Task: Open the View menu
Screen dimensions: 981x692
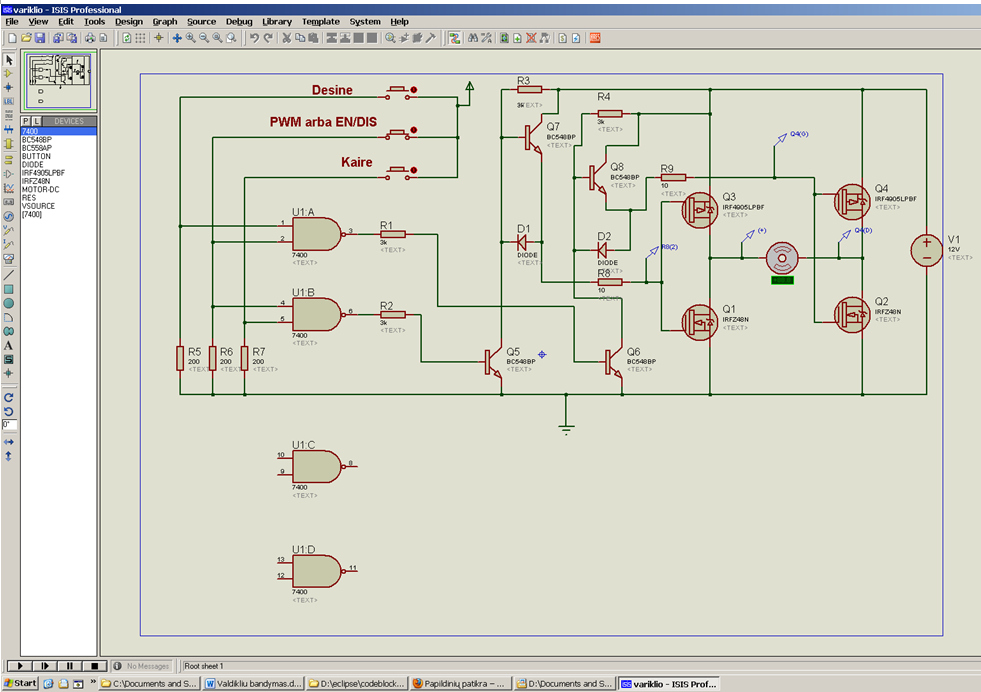Action: pyautogui.click(x=38, y=22)
